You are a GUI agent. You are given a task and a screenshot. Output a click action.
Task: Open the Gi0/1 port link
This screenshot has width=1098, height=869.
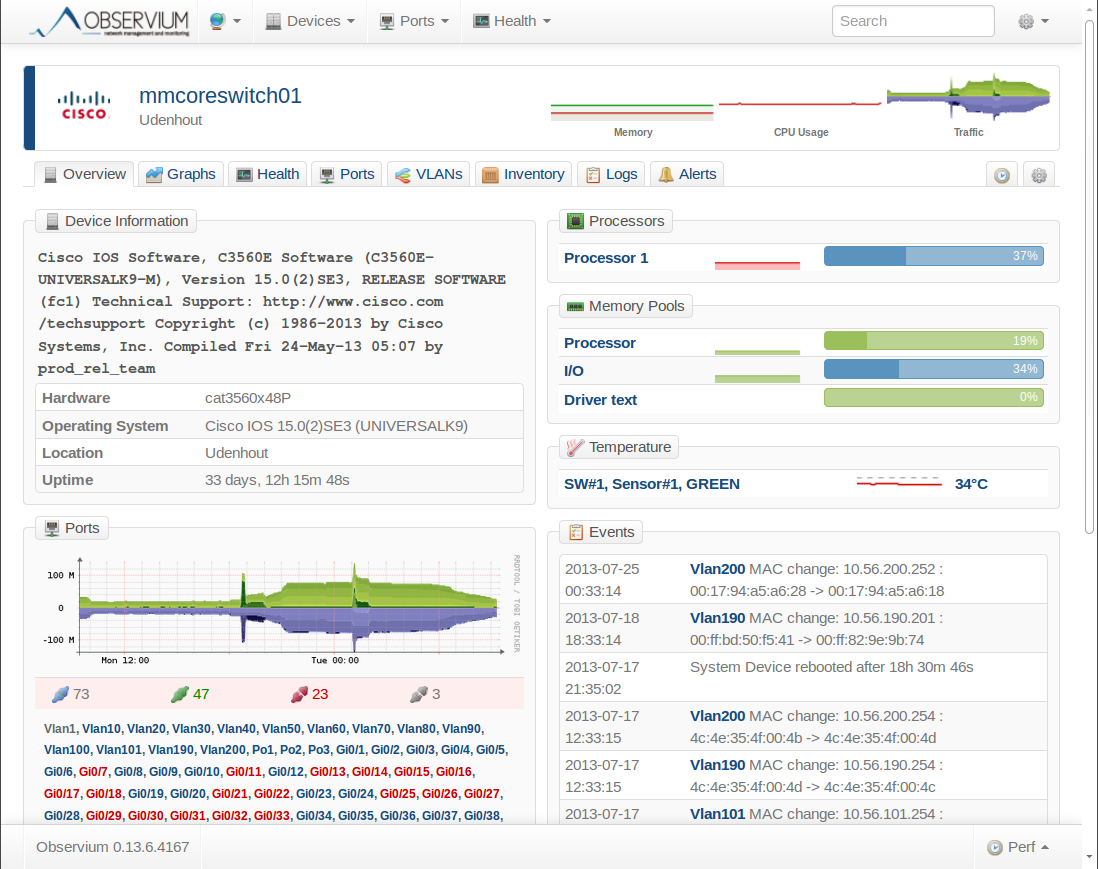click(x=350, y=750)
